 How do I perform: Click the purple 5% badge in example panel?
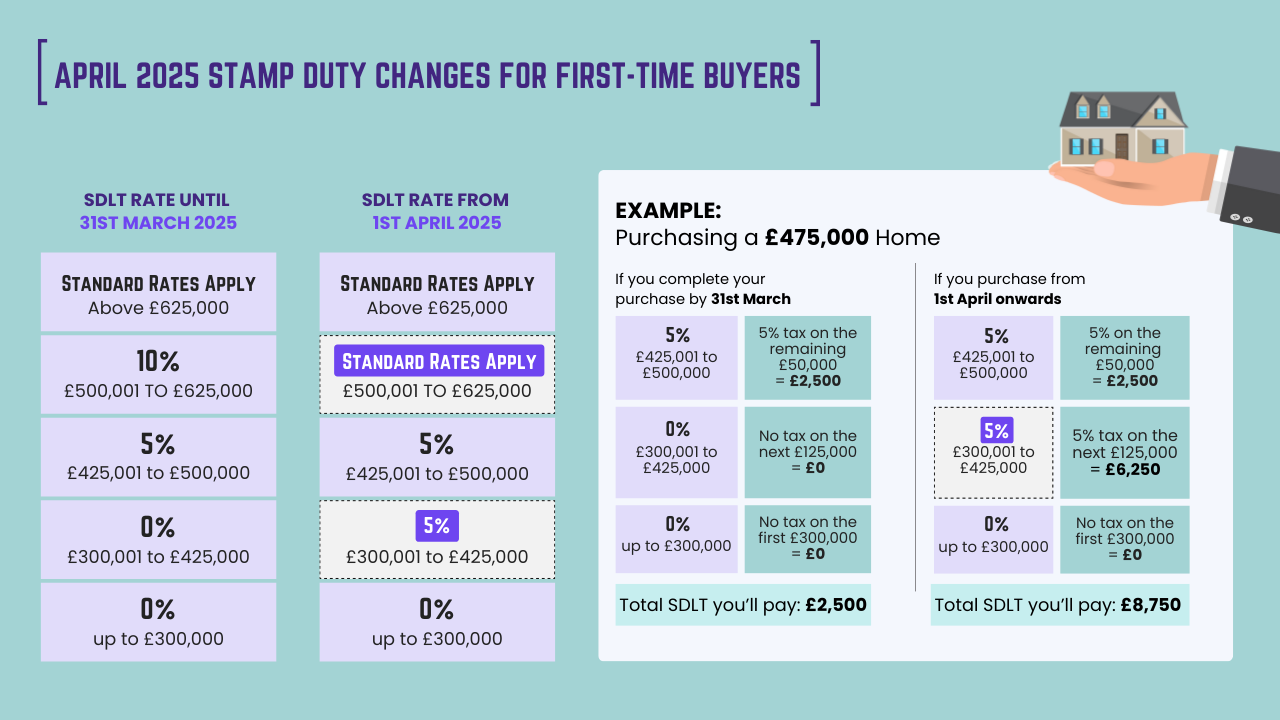click(x=996, y=431)
